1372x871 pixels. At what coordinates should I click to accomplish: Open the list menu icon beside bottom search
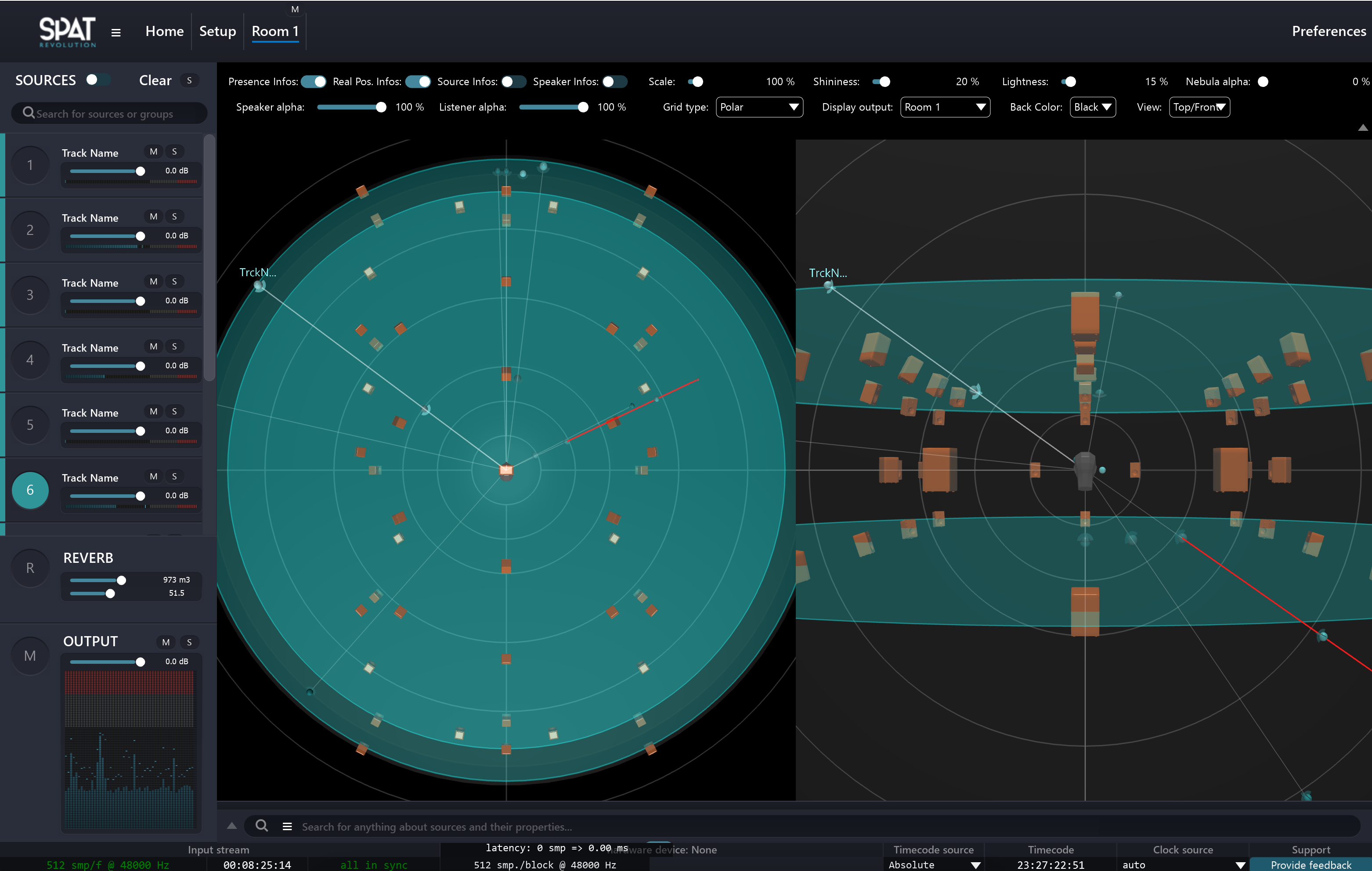[x=287, y=826]
